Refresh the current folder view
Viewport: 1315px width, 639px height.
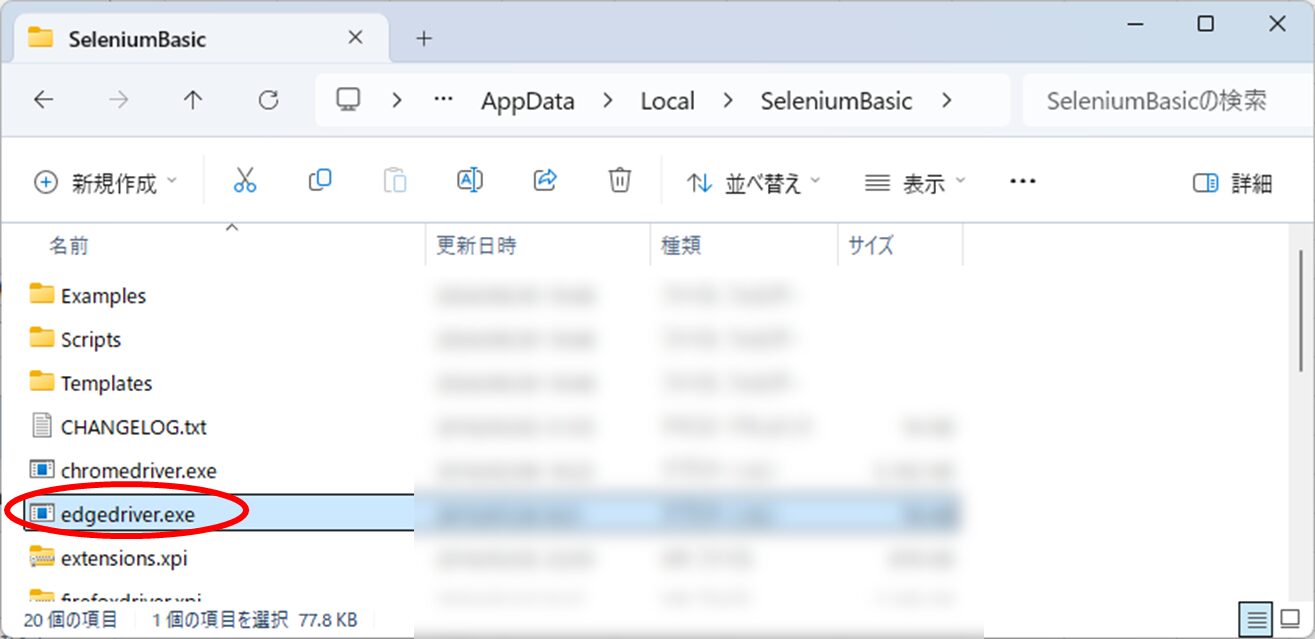(x=268, y=100)
